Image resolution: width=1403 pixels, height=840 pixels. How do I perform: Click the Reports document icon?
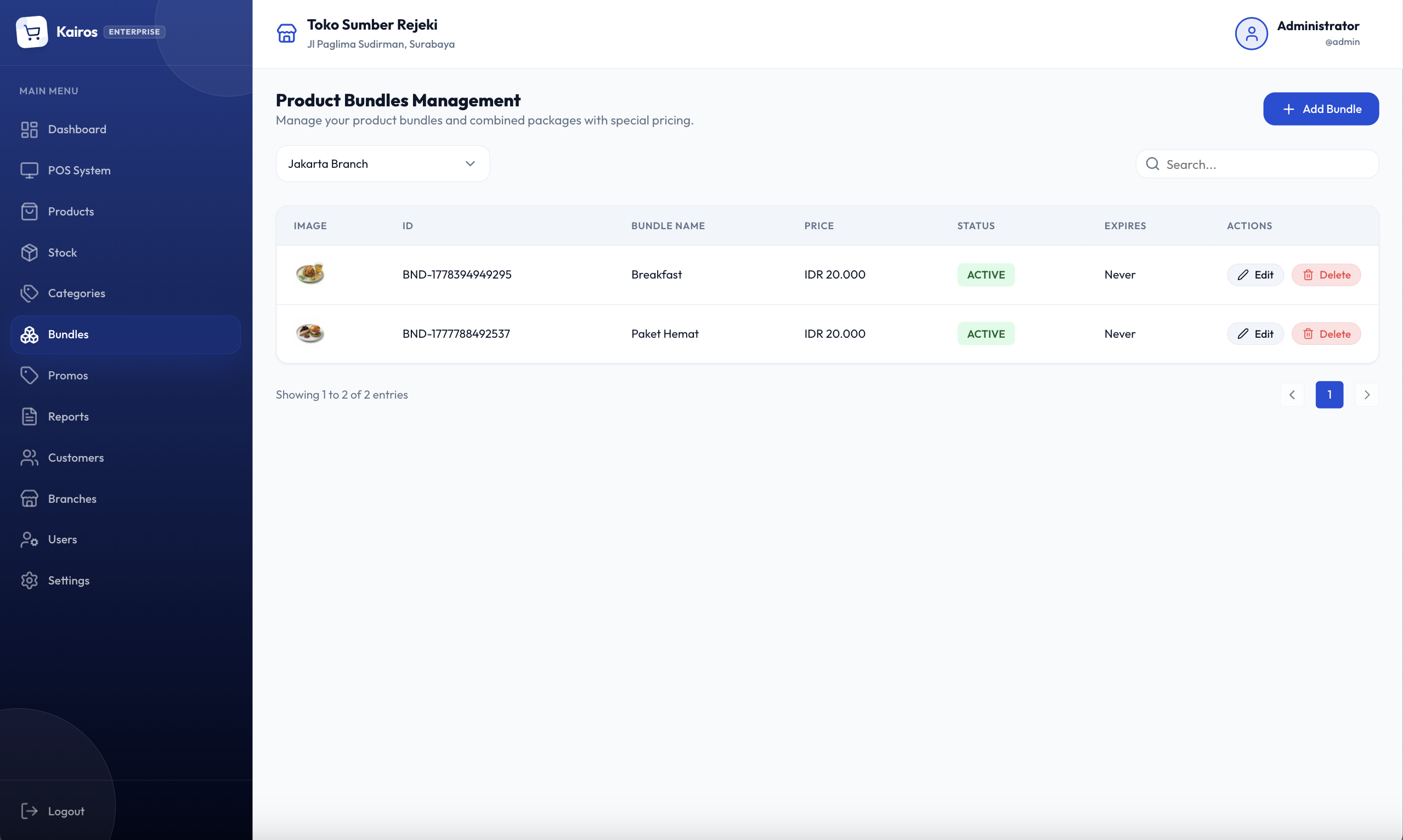point(29,417)
